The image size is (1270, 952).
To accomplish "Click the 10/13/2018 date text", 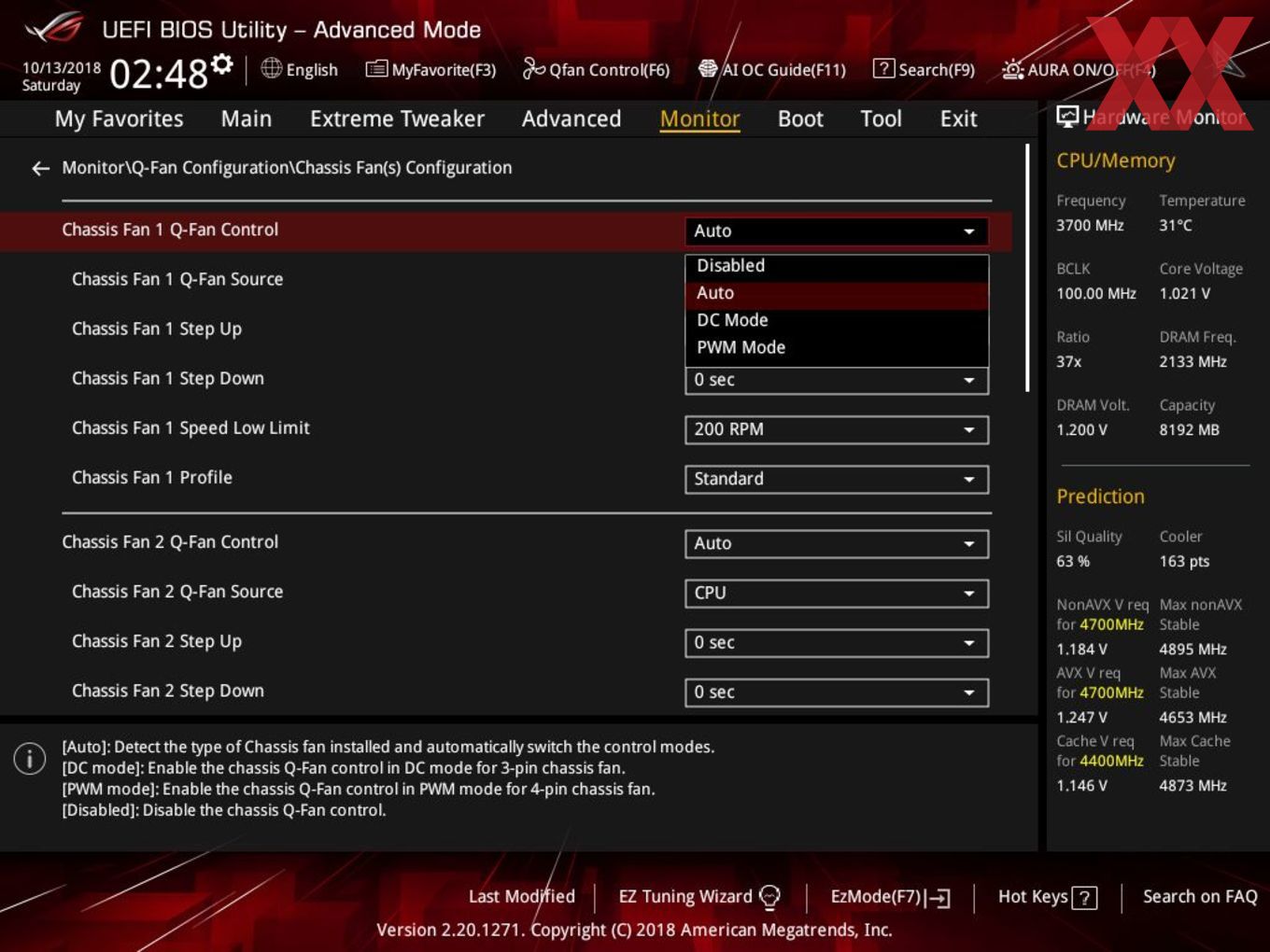I will tap(62, 67).
